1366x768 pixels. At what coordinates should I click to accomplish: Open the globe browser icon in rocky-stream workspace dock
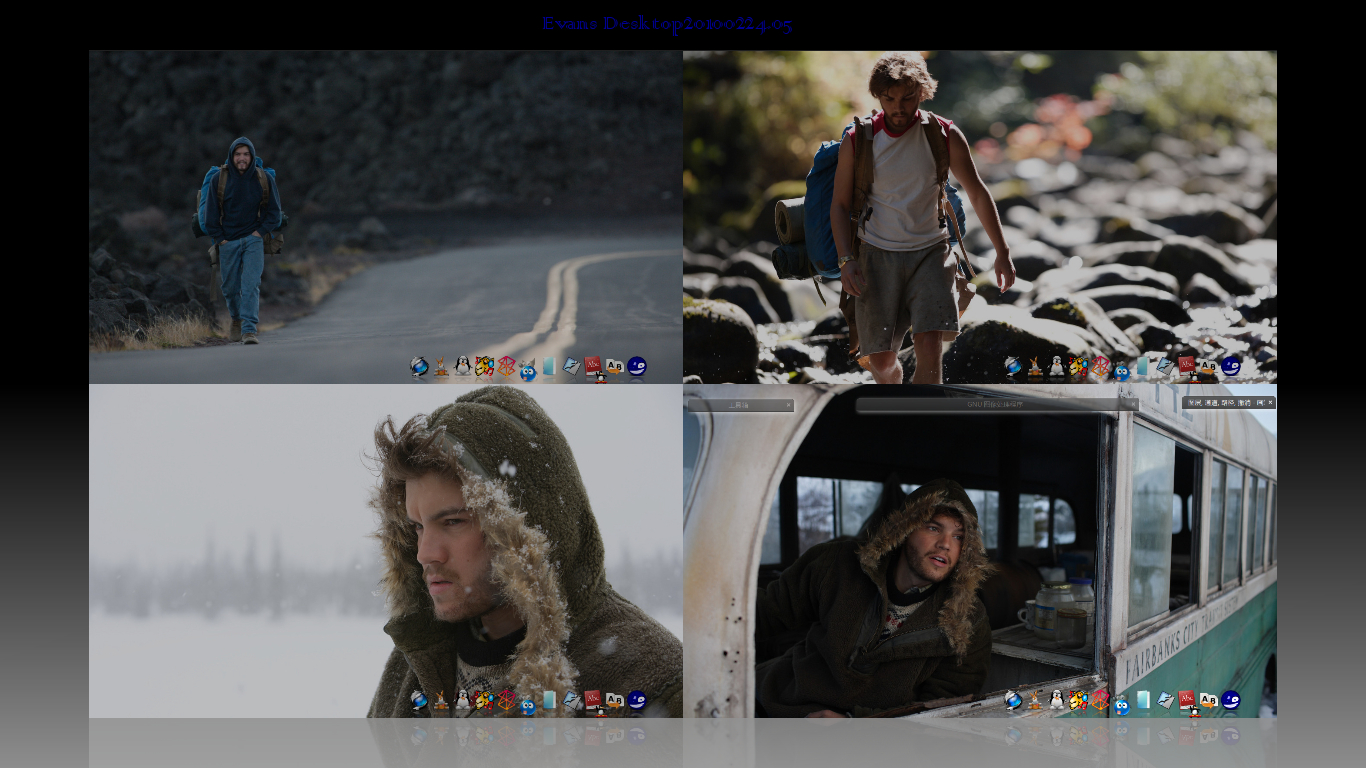point(1013,367)
